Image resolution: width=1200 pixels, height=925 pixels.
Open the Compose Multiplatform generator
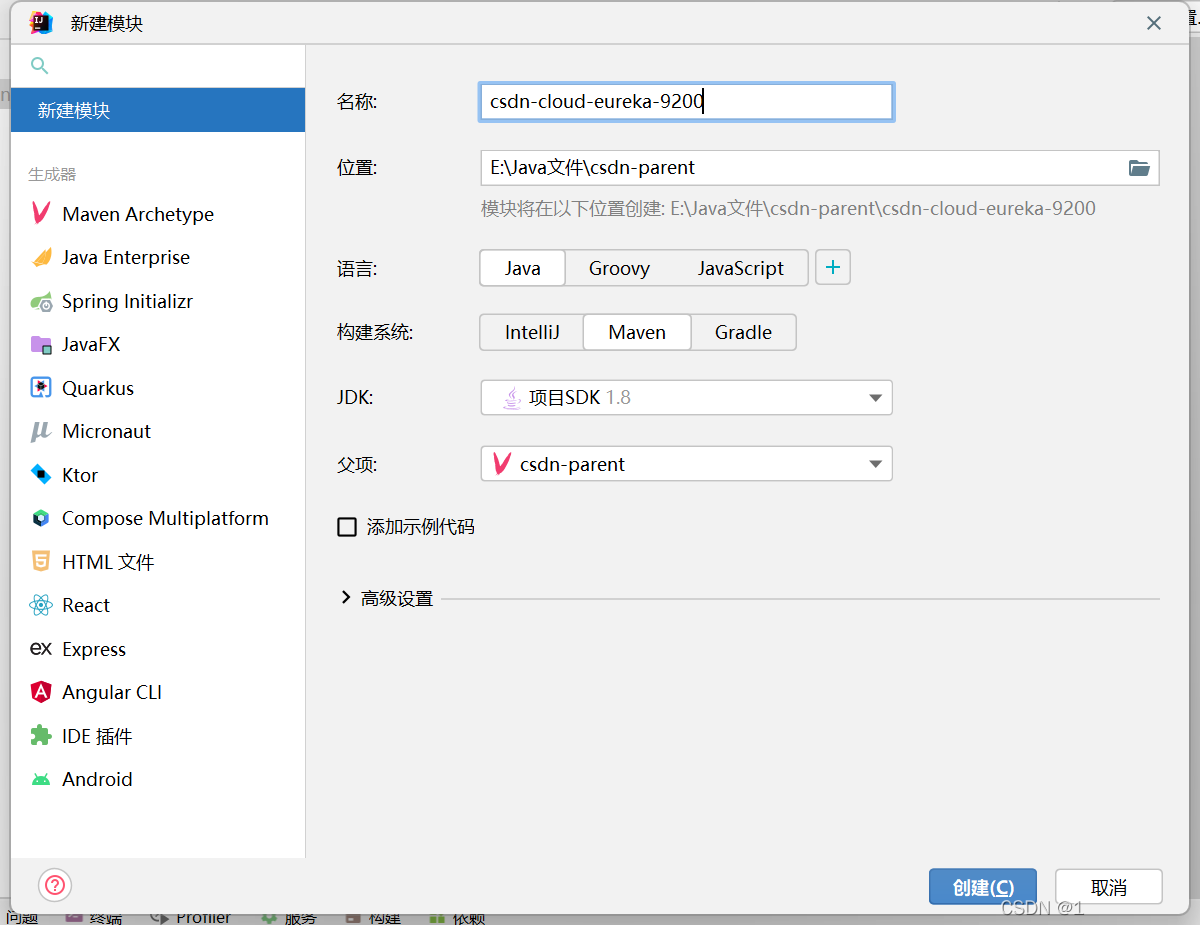pyautogui.click(x=165, y=518)
